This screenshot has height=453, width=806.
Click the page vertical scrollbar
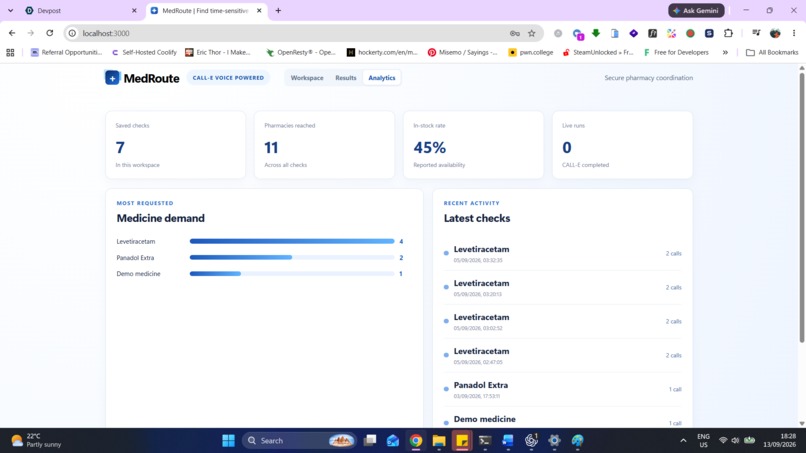pos(801,208)
